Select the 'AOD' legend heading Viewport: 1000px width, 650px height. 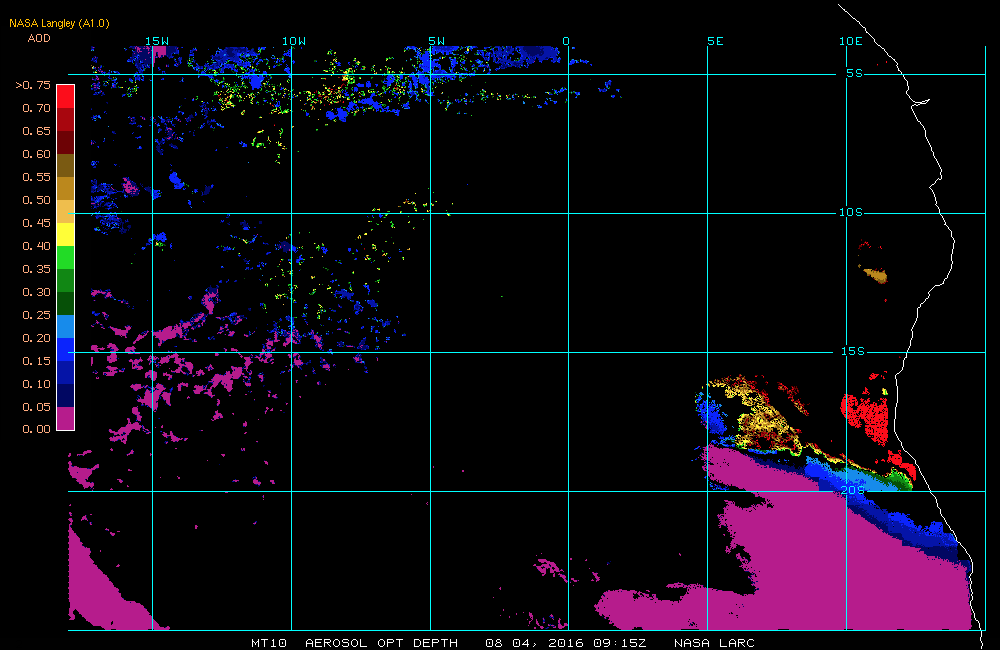click(x=39, y=38)
